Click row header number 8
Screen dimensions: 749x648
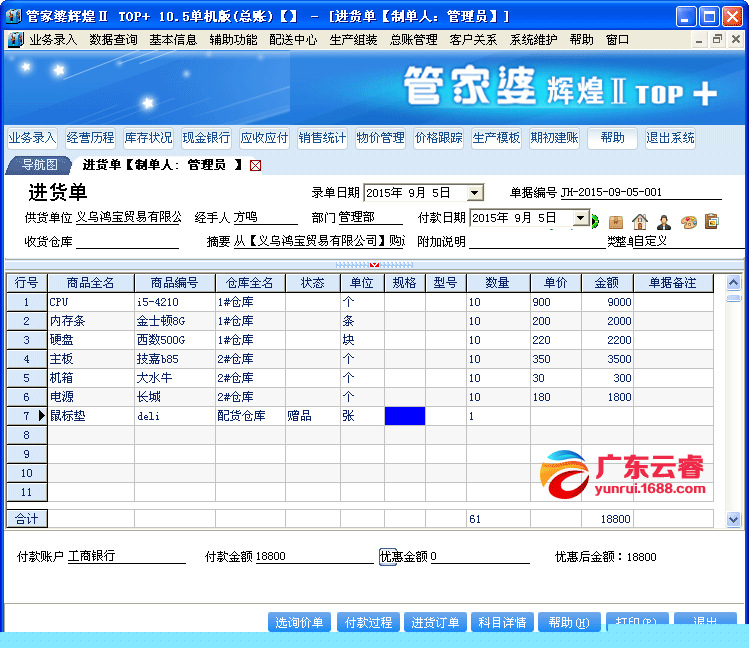pyautogui.click(x=27, y=435)
